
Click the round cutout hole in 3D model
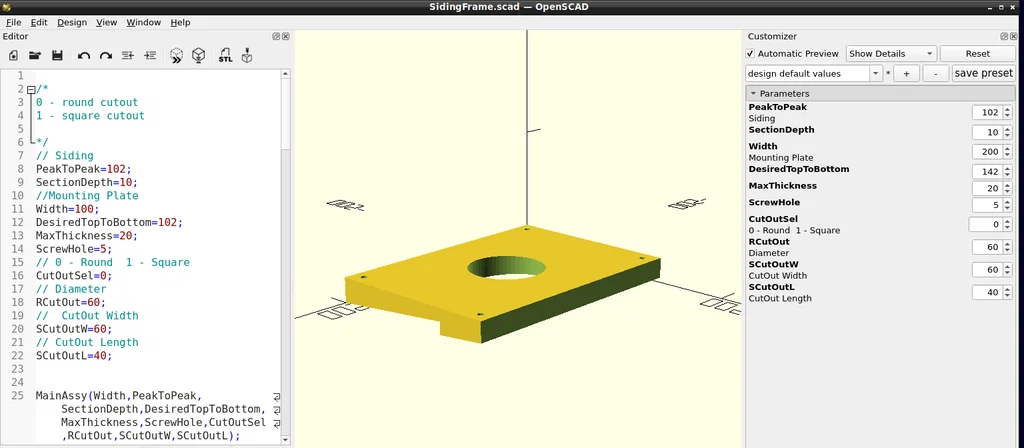(x=507, y=268)
